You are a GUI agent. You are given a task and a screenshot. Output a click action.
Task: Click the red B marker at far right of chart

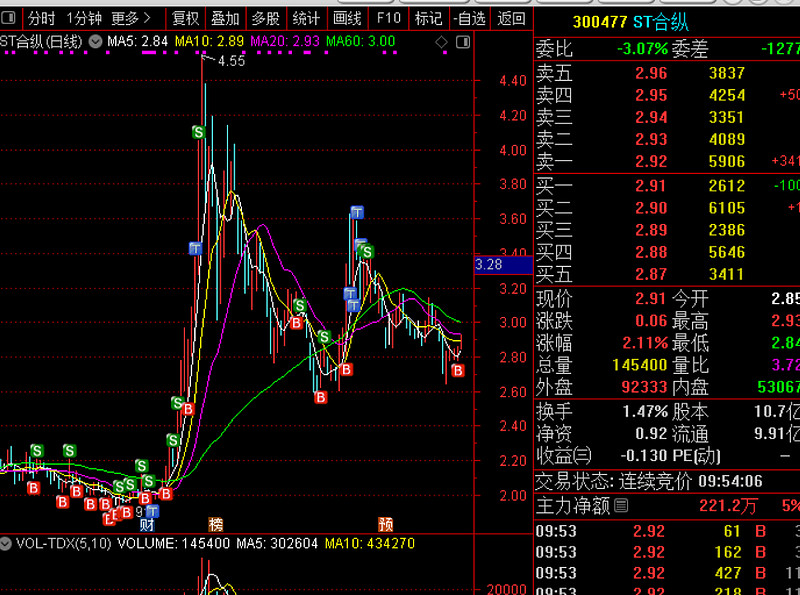tap(458, 370)
